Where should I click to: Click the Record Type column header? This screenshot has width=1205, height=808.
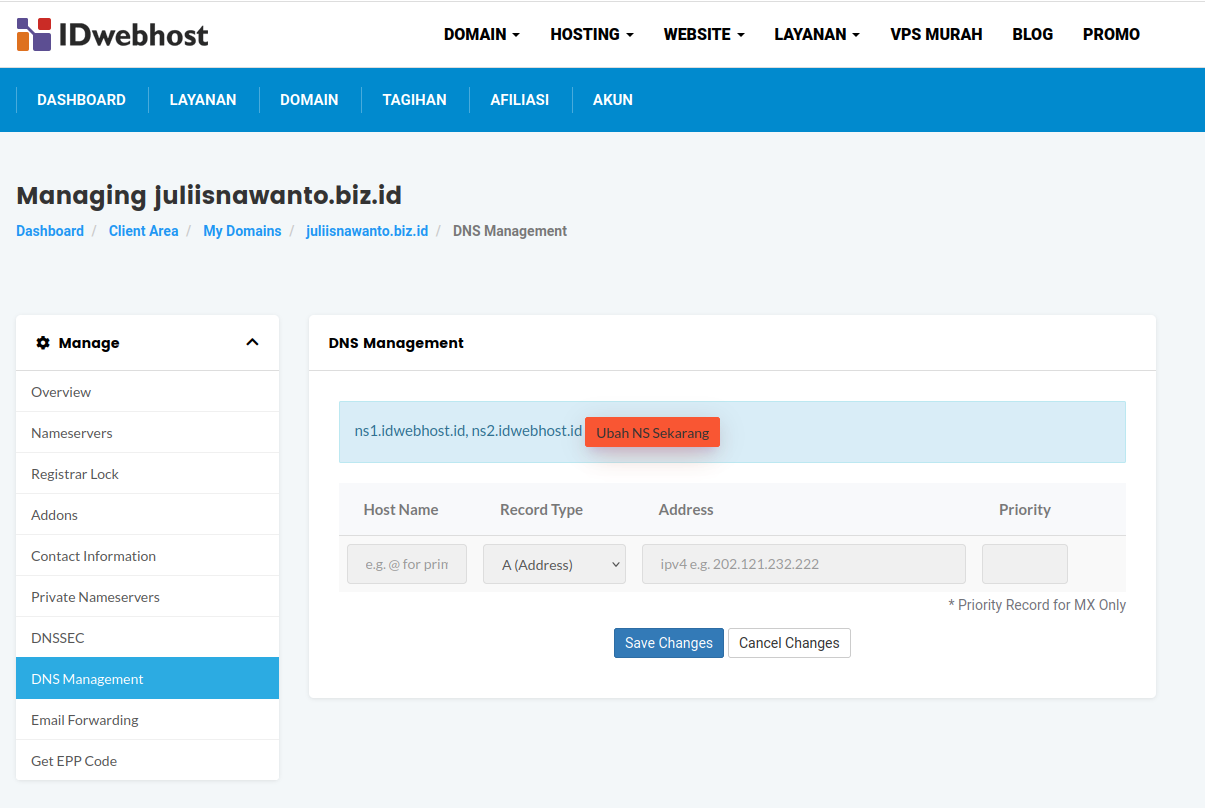coord(541,510)
